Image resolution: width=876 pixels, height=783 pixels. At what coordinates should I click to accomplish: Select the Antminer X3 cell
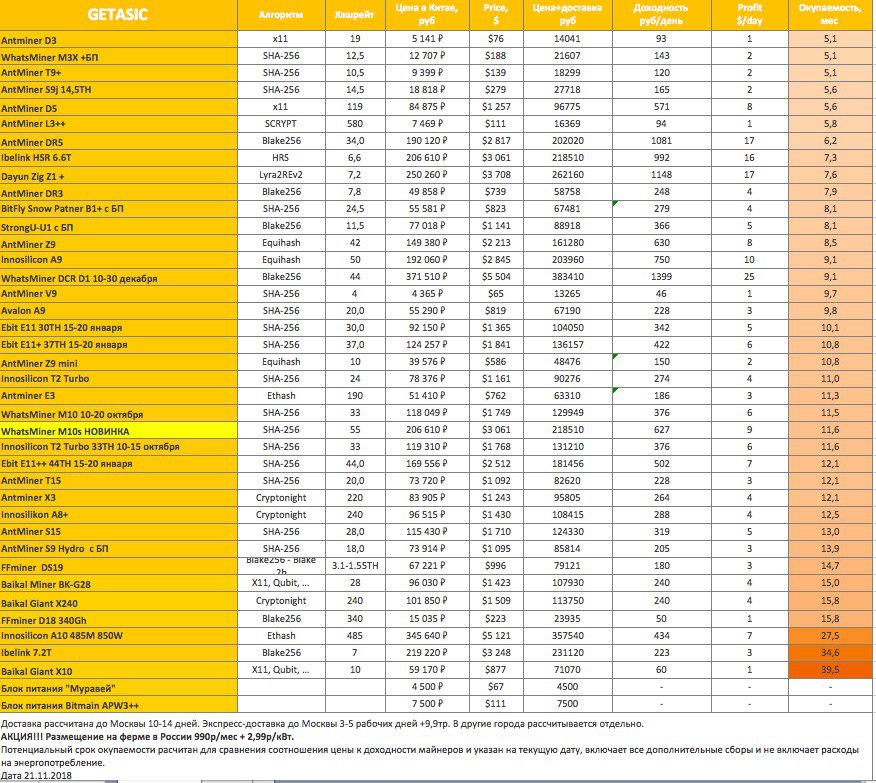pyautogui.click(x=118, y=498)
